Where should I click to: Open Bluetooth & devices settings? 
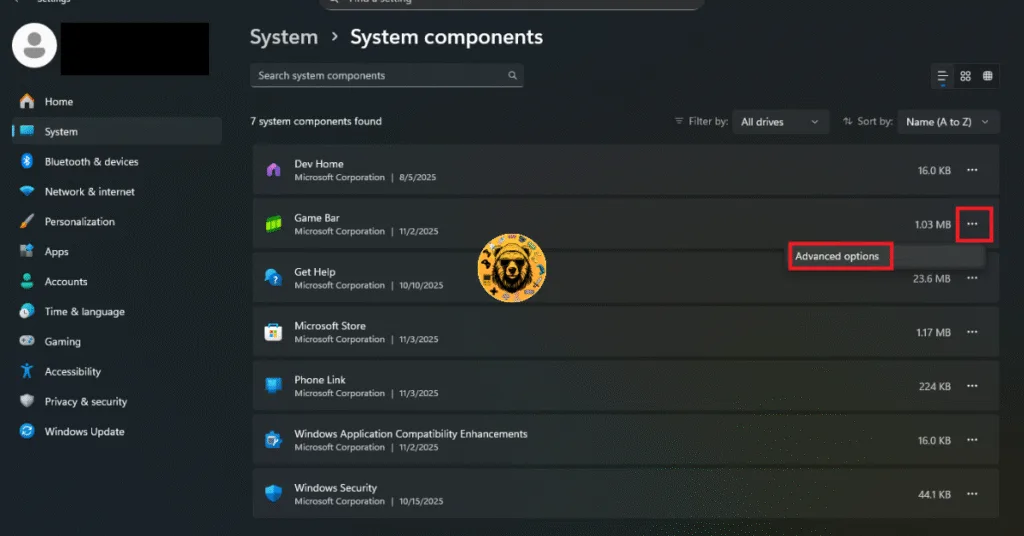click(91, 162)
